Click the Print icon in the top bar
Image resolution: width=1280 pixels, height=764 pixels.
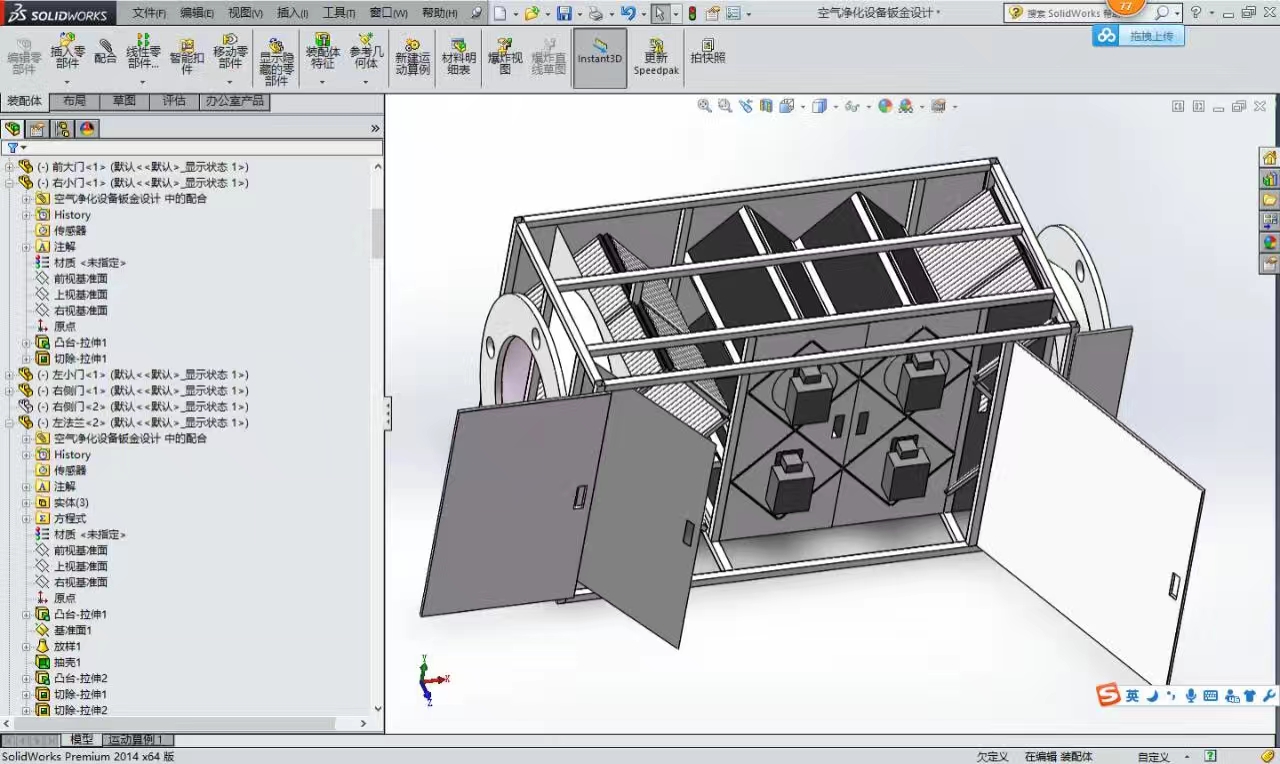pos(596,13)
